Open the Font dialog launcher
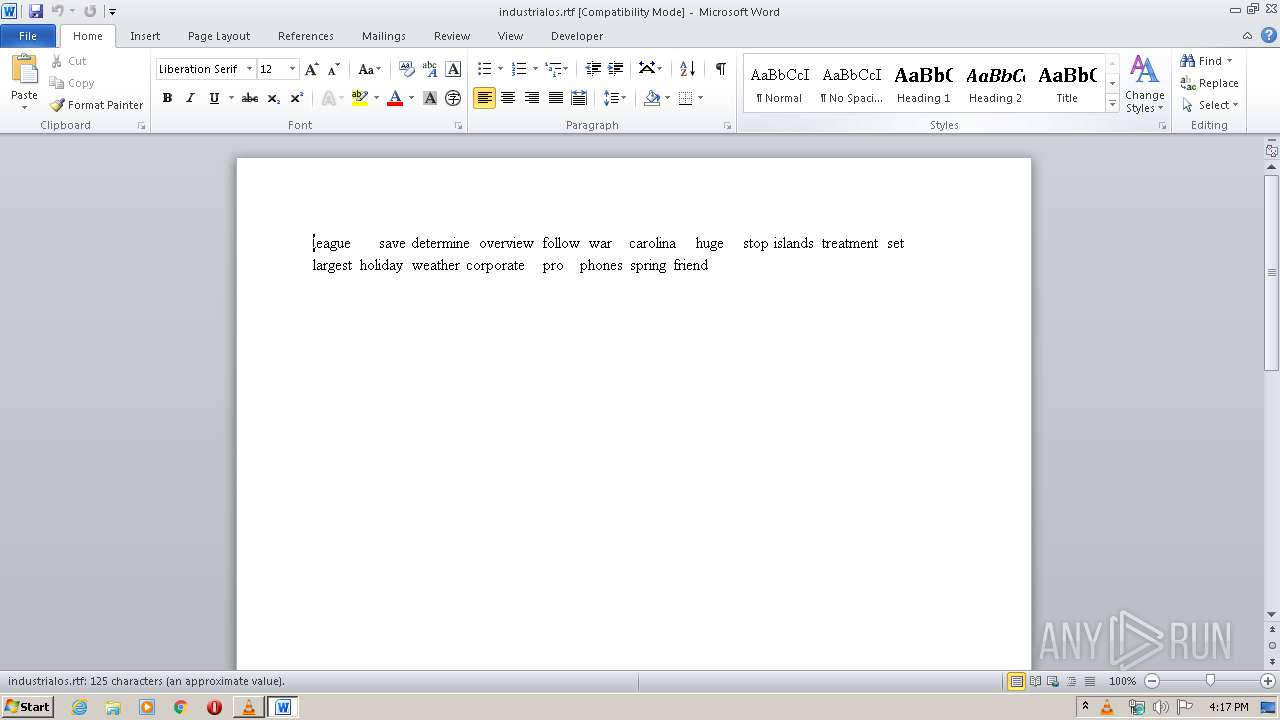 click(459, 126)
